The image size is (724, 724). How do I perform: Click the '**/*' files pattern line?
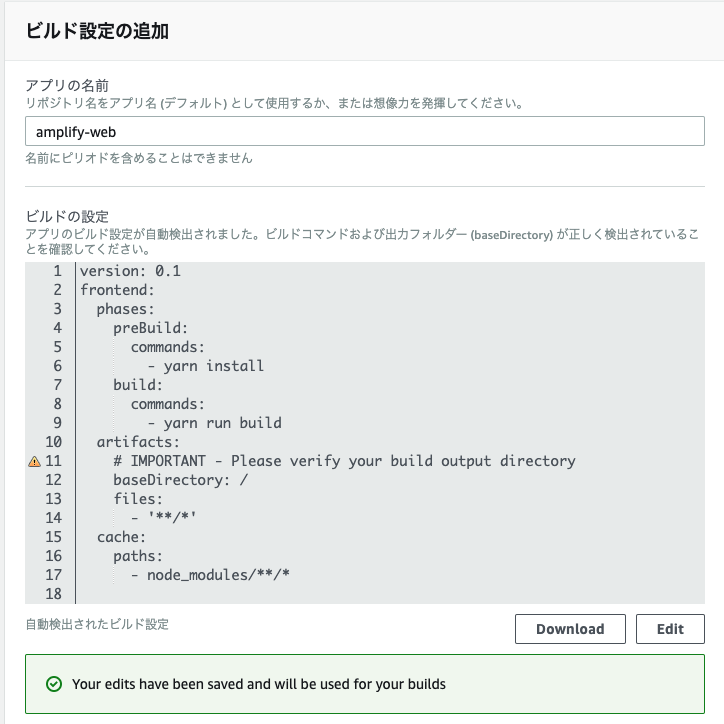pos(174,518)
